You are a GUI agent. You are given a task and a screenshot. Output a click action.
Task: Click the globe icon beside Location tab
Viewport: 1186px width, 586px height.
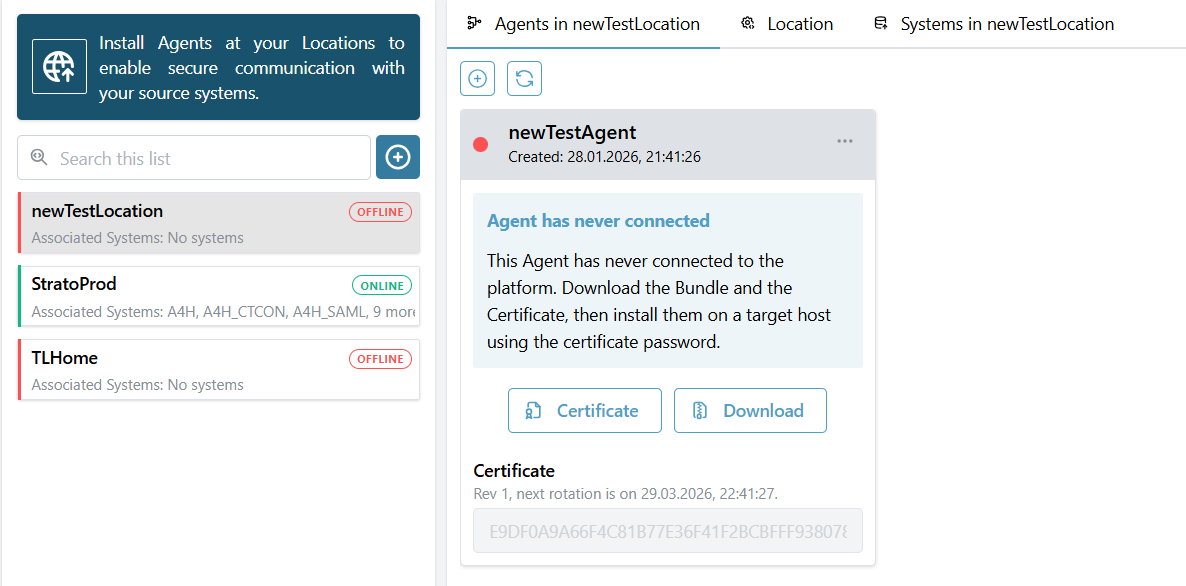coord(749,23)
